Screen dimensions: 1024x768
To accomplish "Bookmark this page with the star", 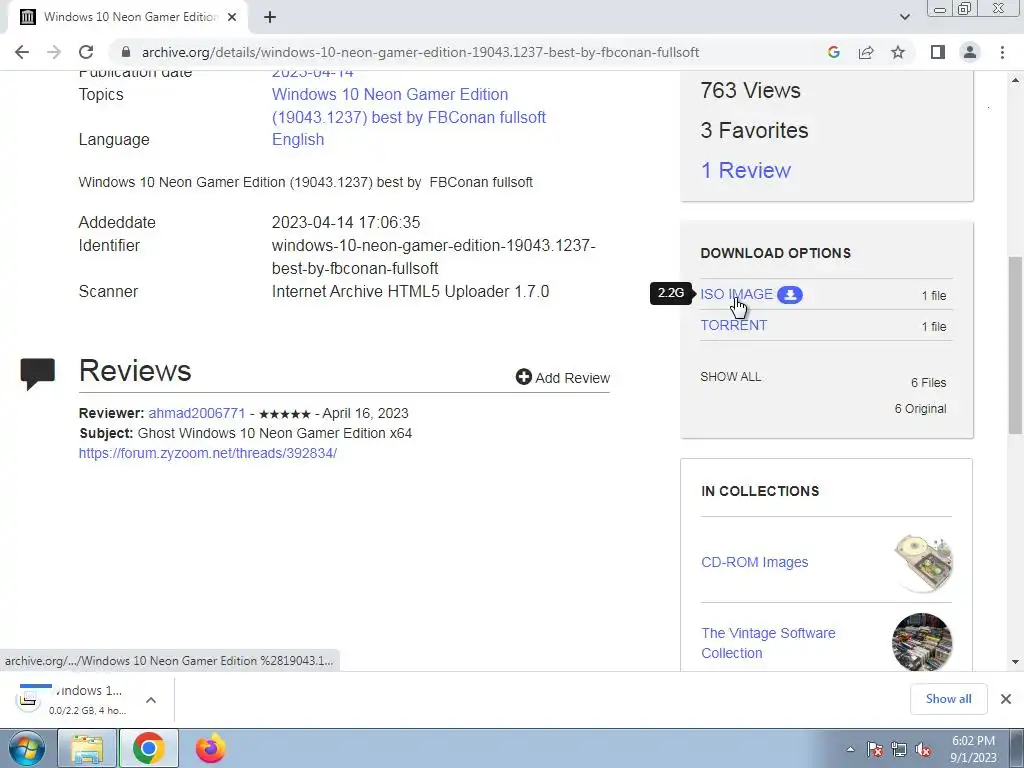I will 898,52.
